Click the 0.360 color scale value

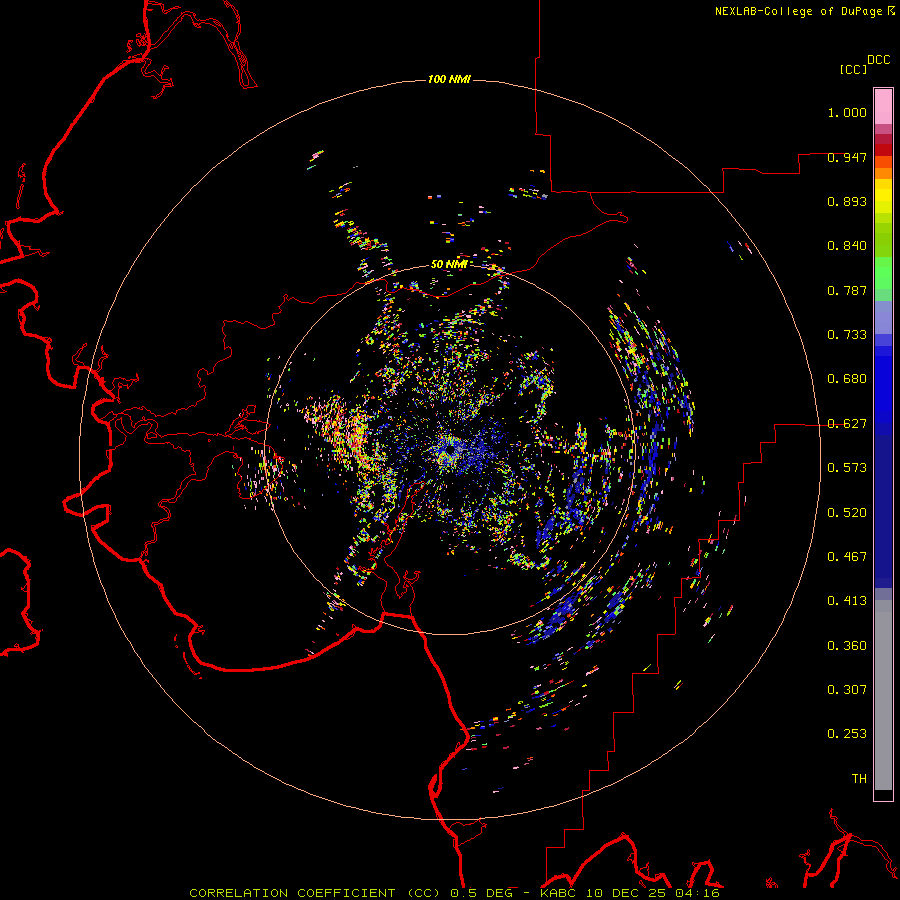(x=847, y=646)
